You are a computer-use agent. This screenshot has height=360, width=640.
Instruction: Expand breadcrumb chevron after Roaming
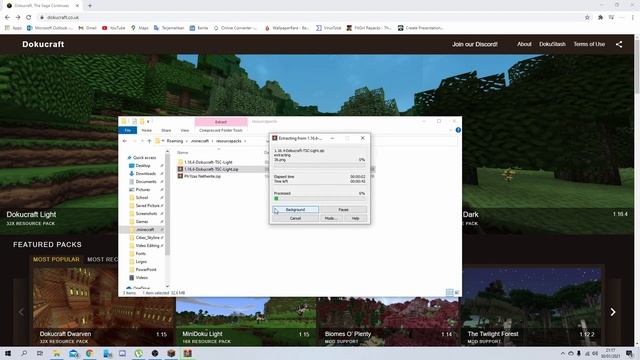point(187,141)
